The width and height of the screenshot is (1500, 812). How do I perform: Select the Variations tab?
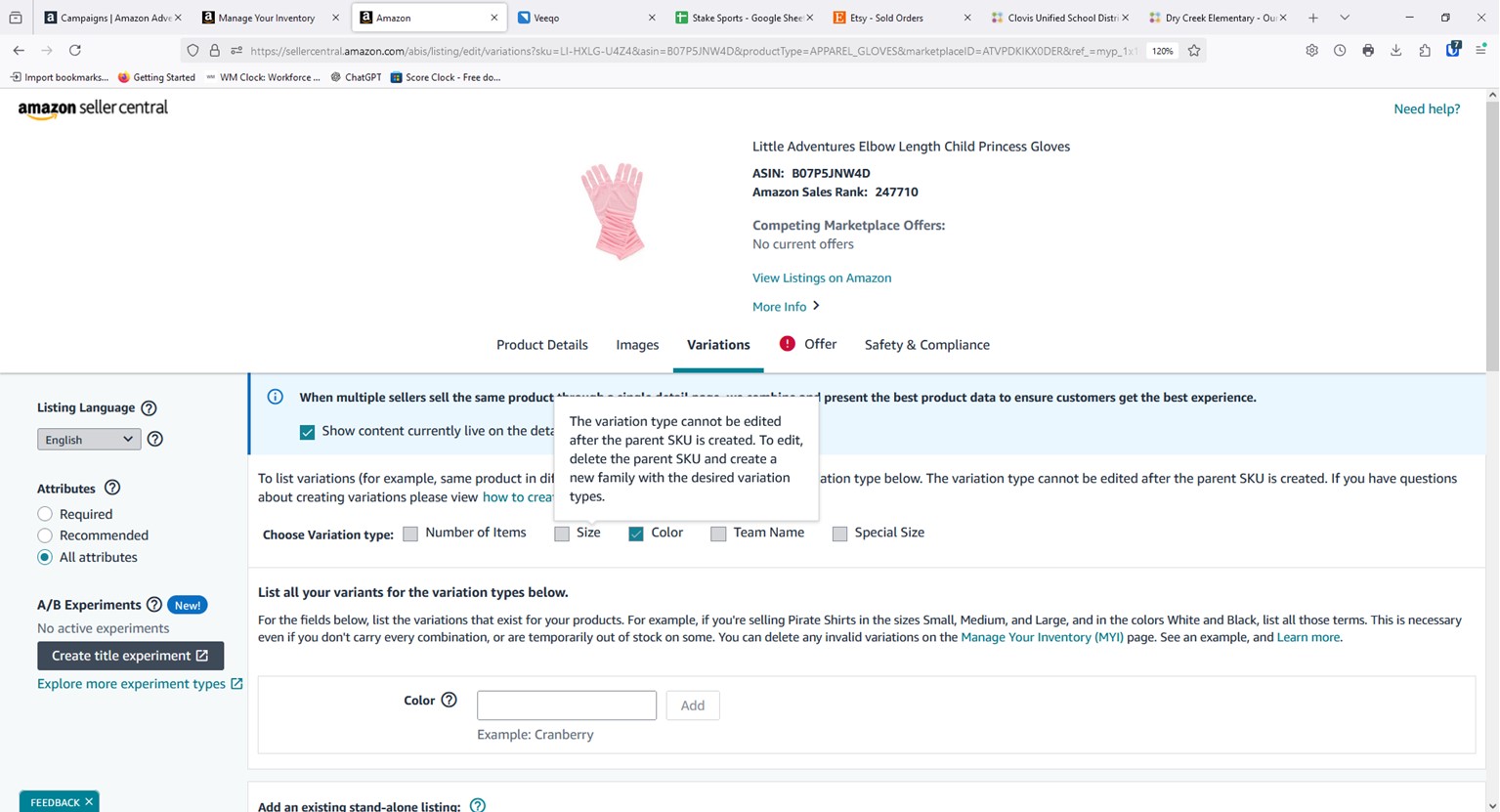pyautogui.click(x=718, y=345)
